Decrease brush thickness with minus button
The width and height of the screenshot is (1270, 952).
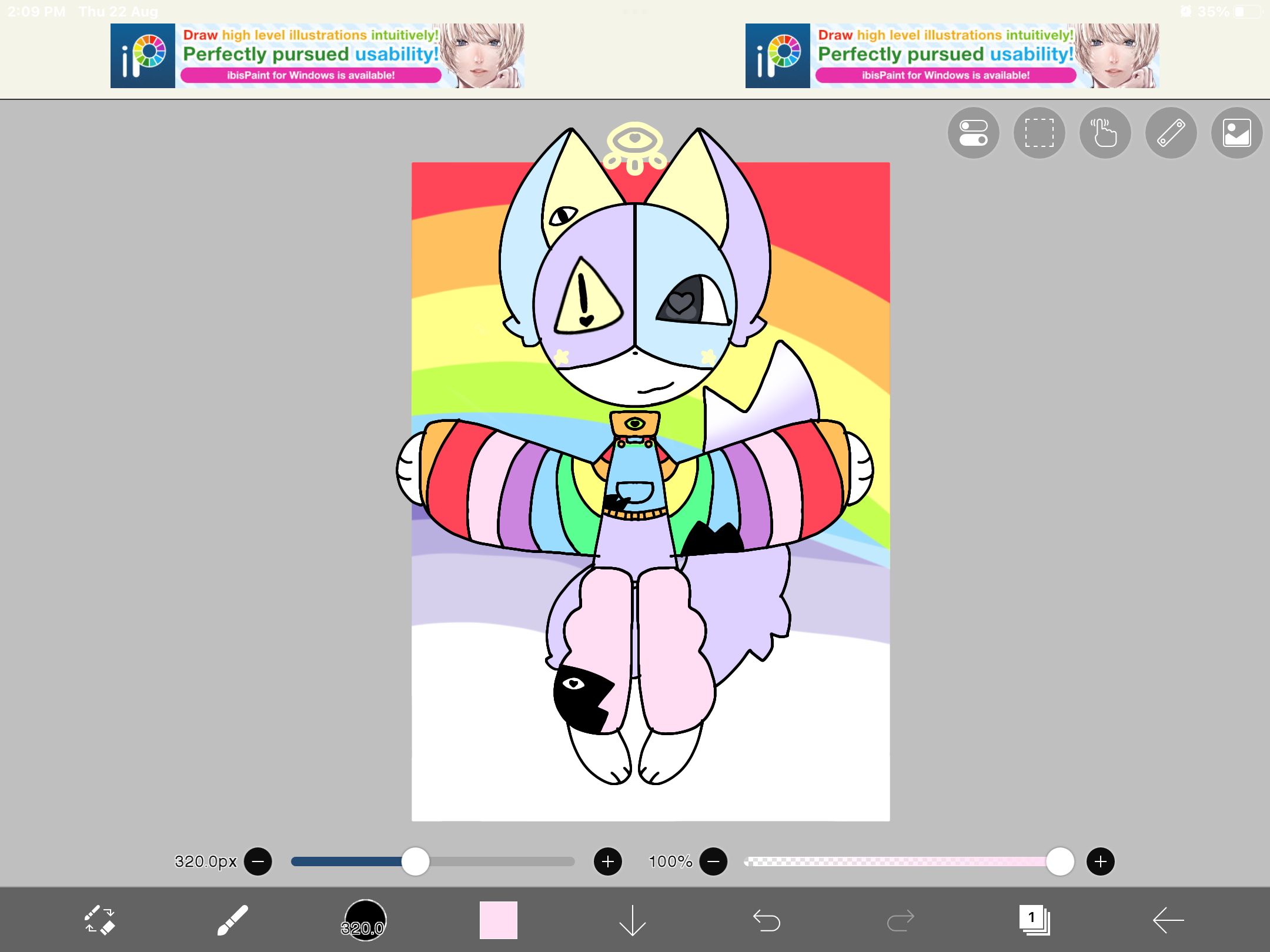(x=258, y=862)
